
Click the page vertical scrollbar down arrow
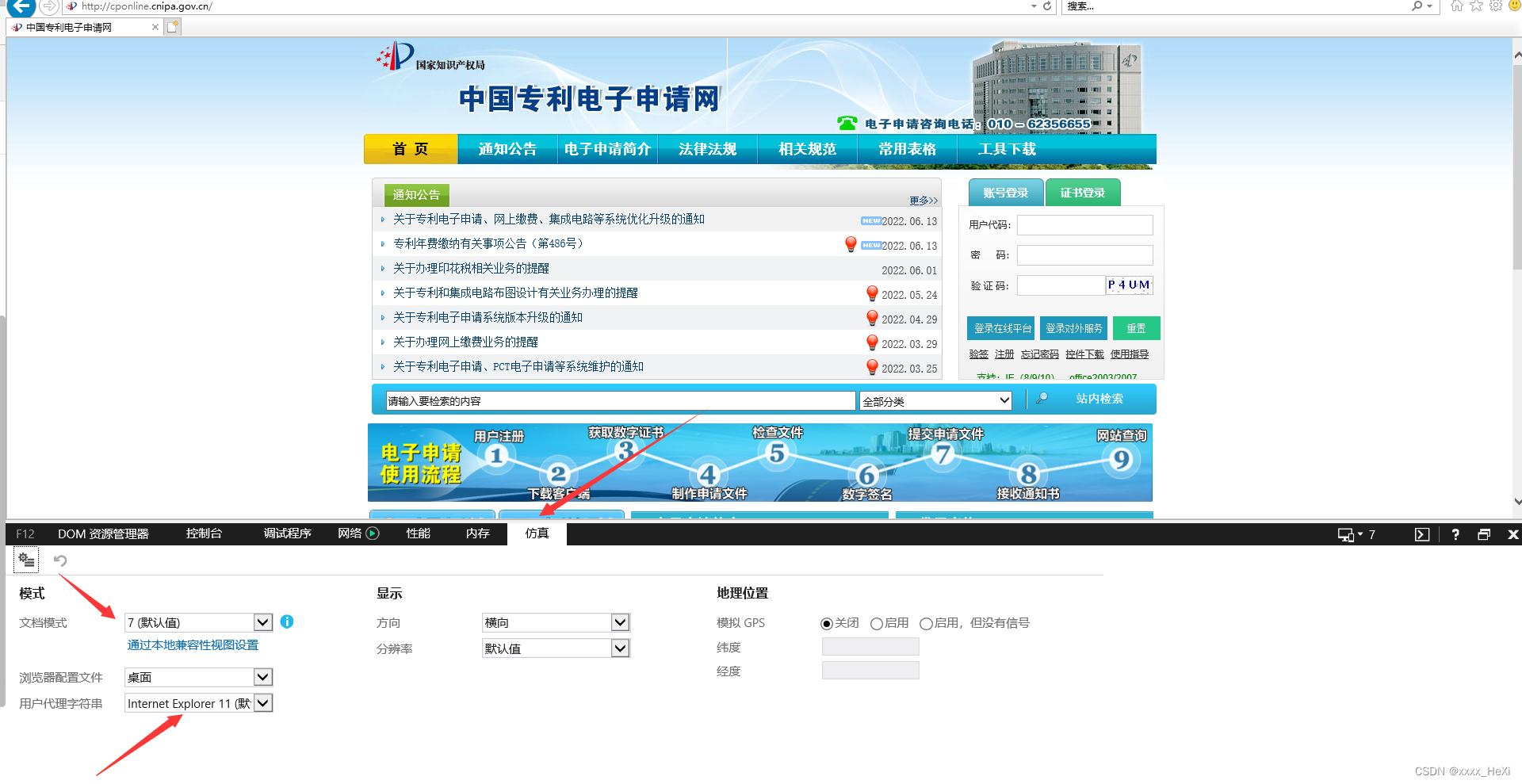(x=1516, y=501)
